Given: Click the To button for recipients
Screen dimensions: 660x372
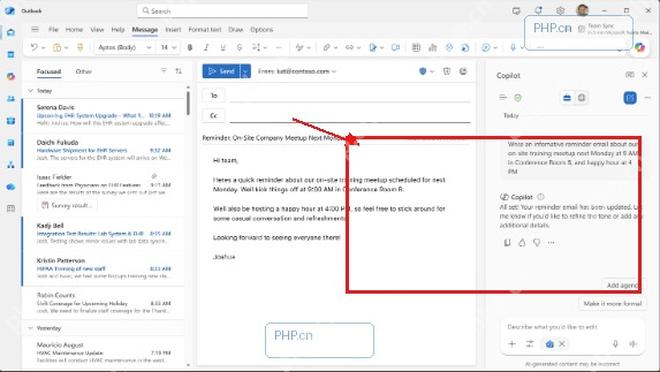Looking at the screenshot, I should (214, 96).
